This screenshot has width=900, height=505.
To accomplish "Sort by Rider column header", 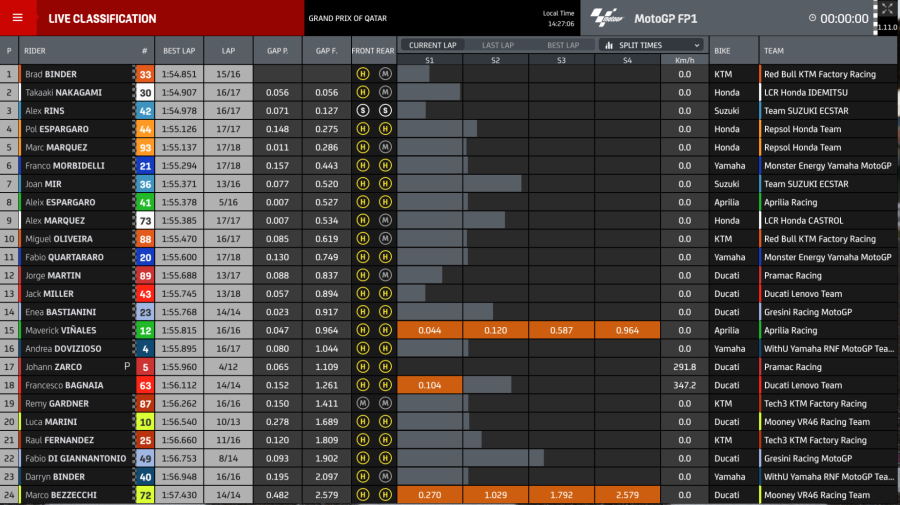I will click(x=35, y=50).
